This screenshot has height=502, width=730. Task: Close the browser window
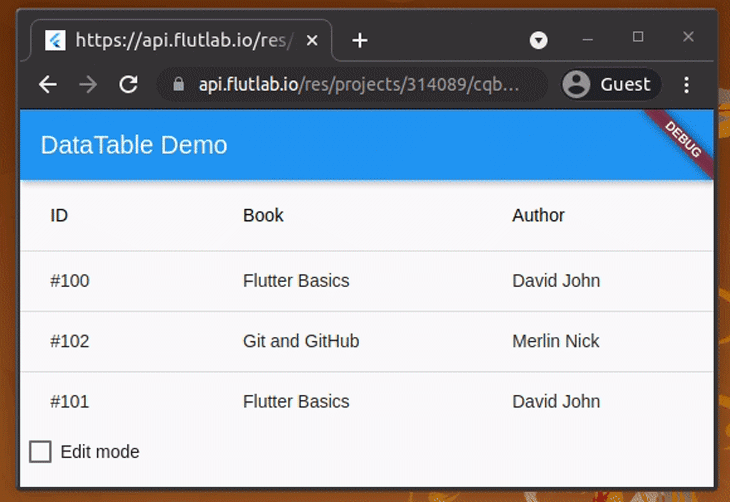(x=688, y=37)
